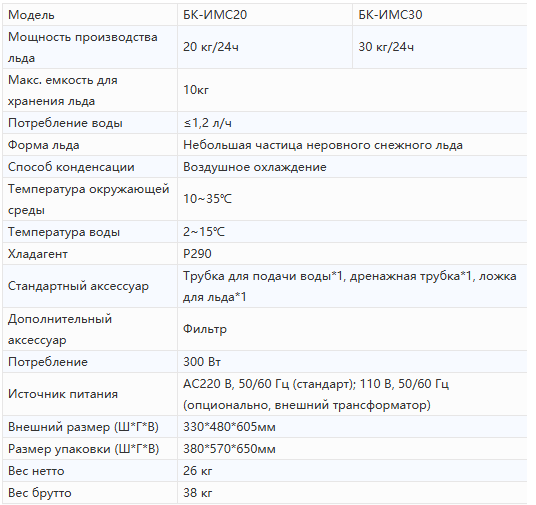The height and width of the screenshot is (505, 536).
Task: Click the Потребление воды row label
Action: [65, 123]
